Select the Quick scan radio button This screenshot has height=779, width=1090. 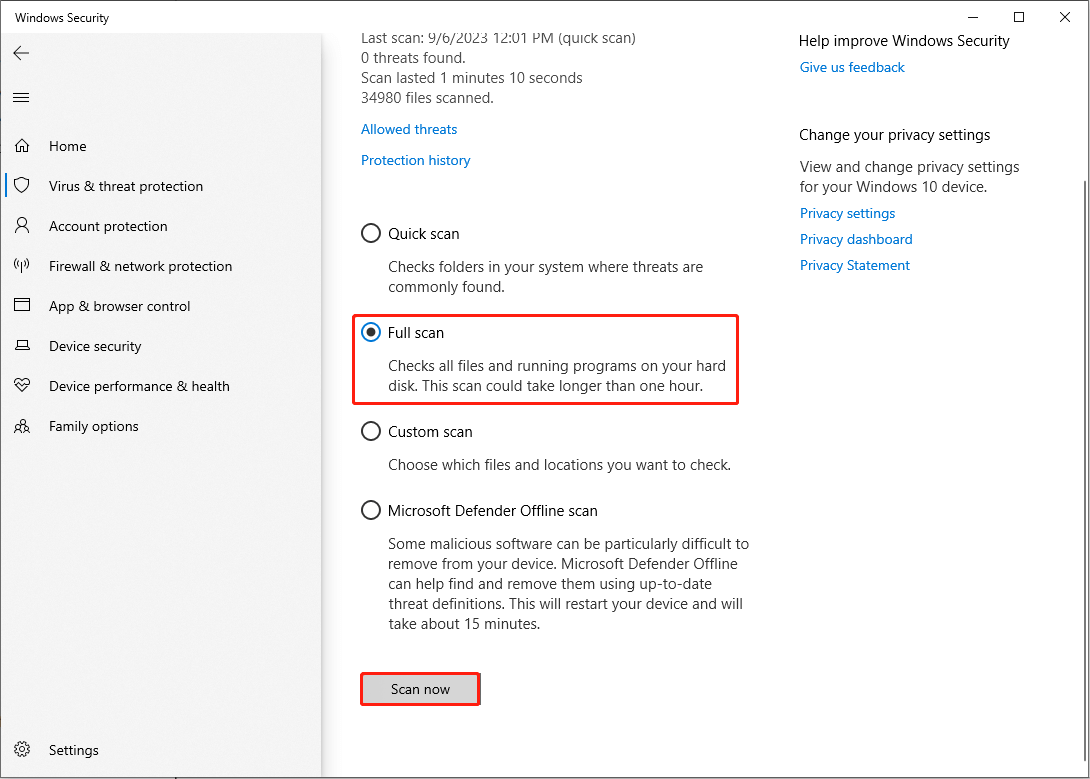371,233
